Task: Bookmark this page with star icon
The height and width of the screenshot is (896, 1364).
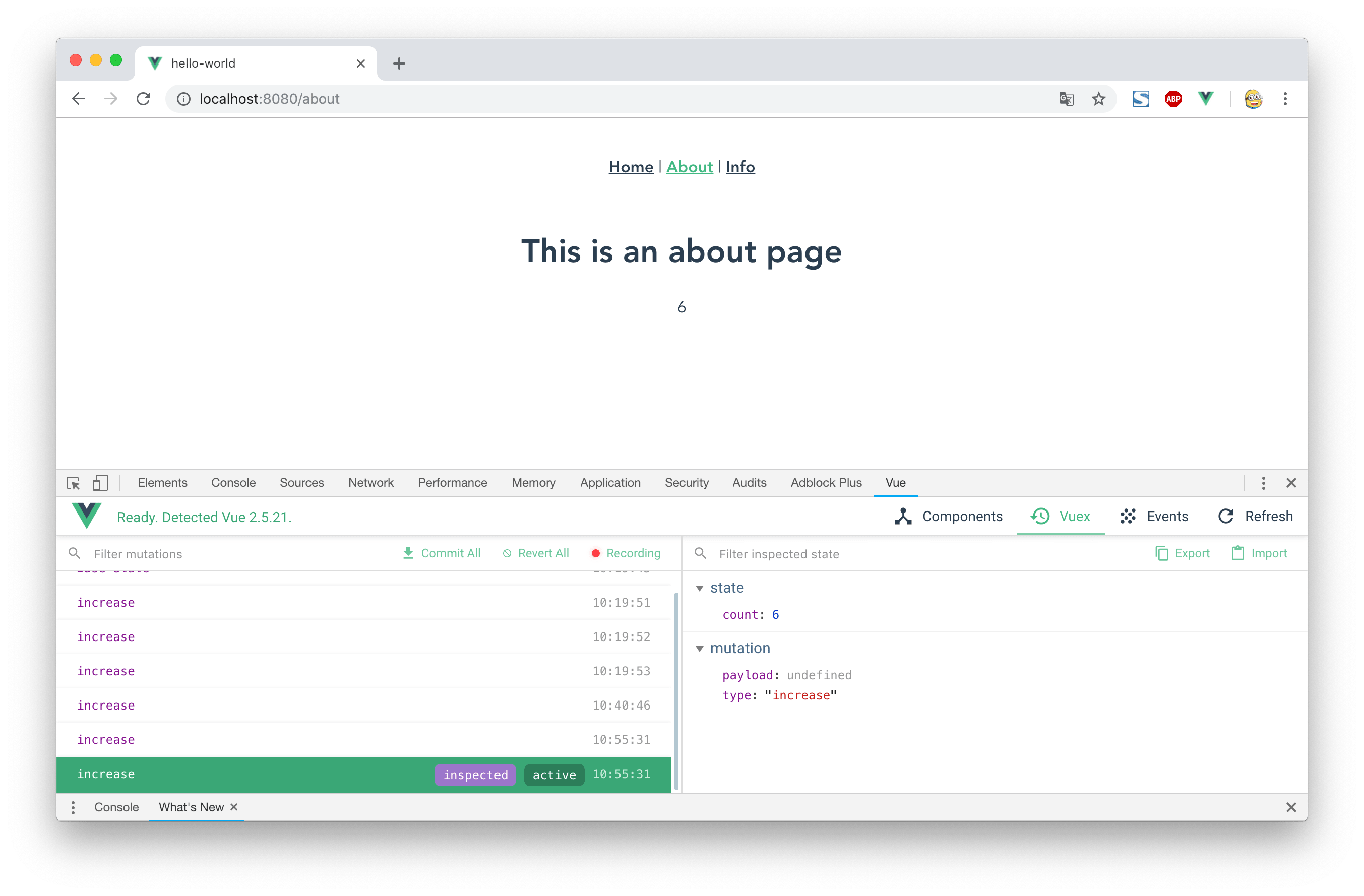Action: [x=1098, y=99]
